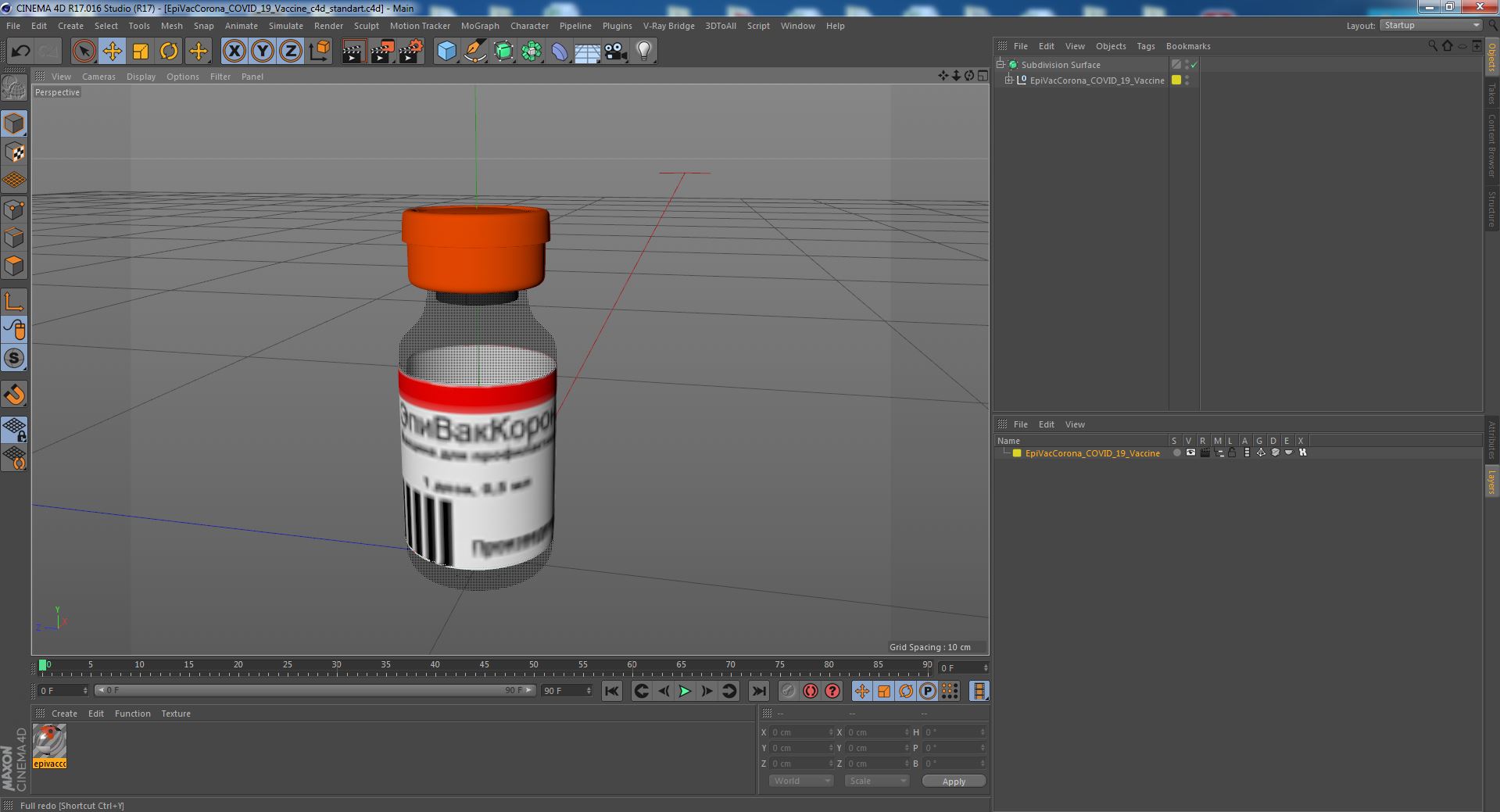This screenshot has width=1500, height=812.
Task: Toggle Render visibility for EpiVacCorona layer
Action: point(1205,453)
